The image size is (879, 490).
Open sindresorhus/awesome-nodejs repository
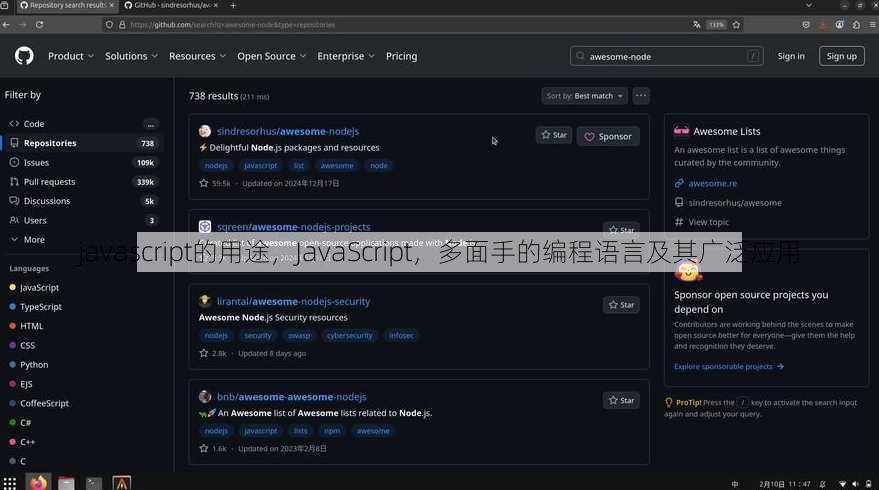288,131
